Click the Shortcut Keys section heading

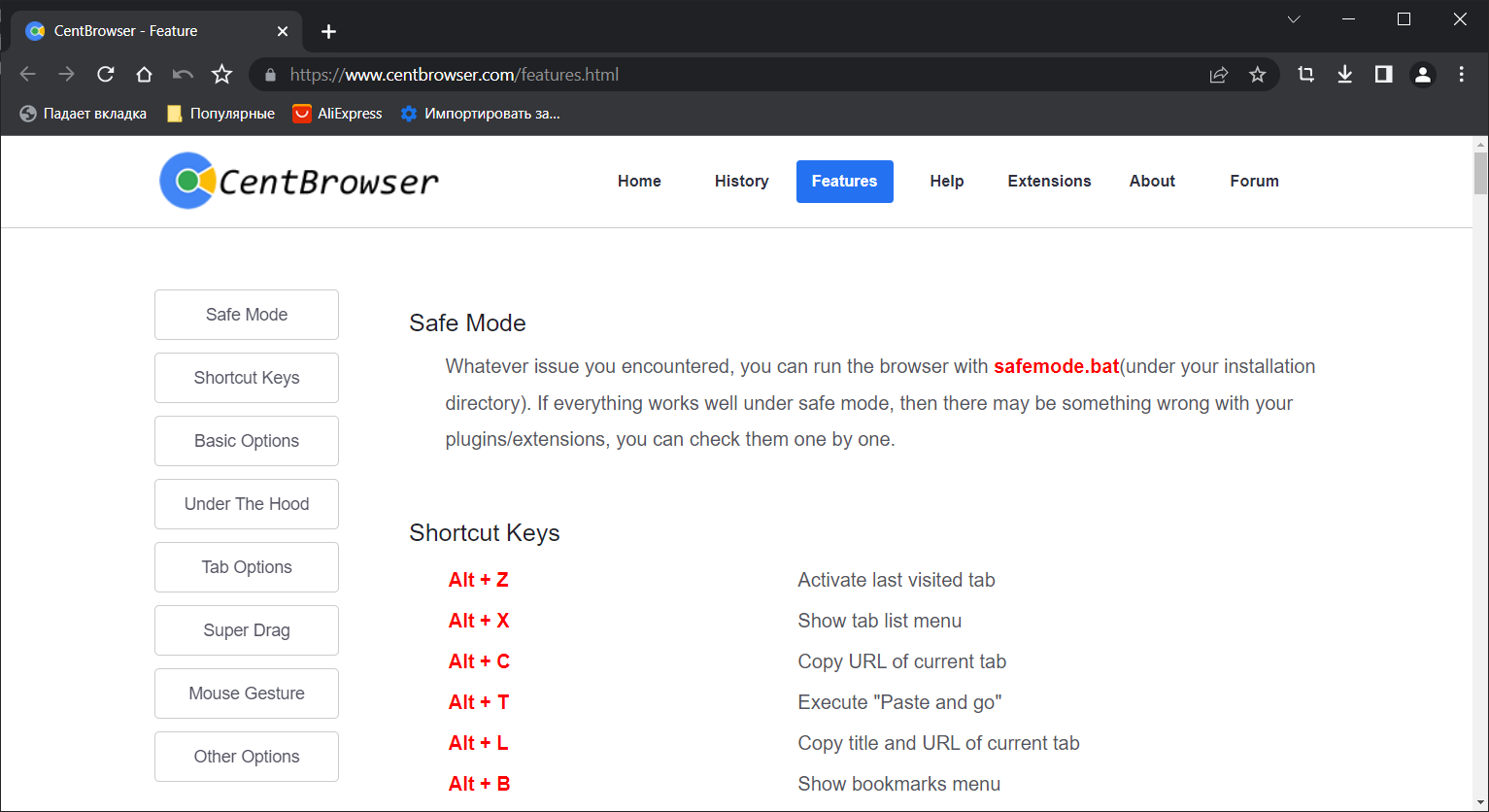pos(485,533)
